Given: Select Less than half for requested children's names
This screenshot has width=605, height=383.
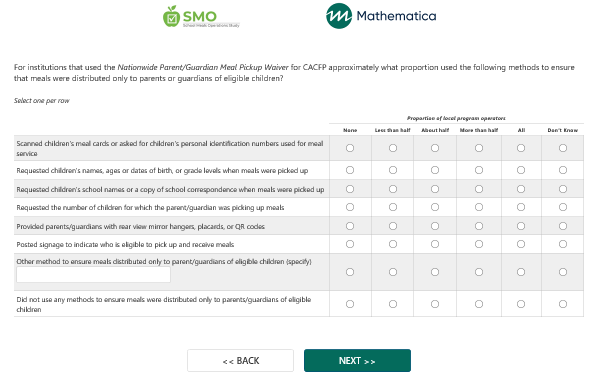Looking at the screenshot, I should point(393,170).
